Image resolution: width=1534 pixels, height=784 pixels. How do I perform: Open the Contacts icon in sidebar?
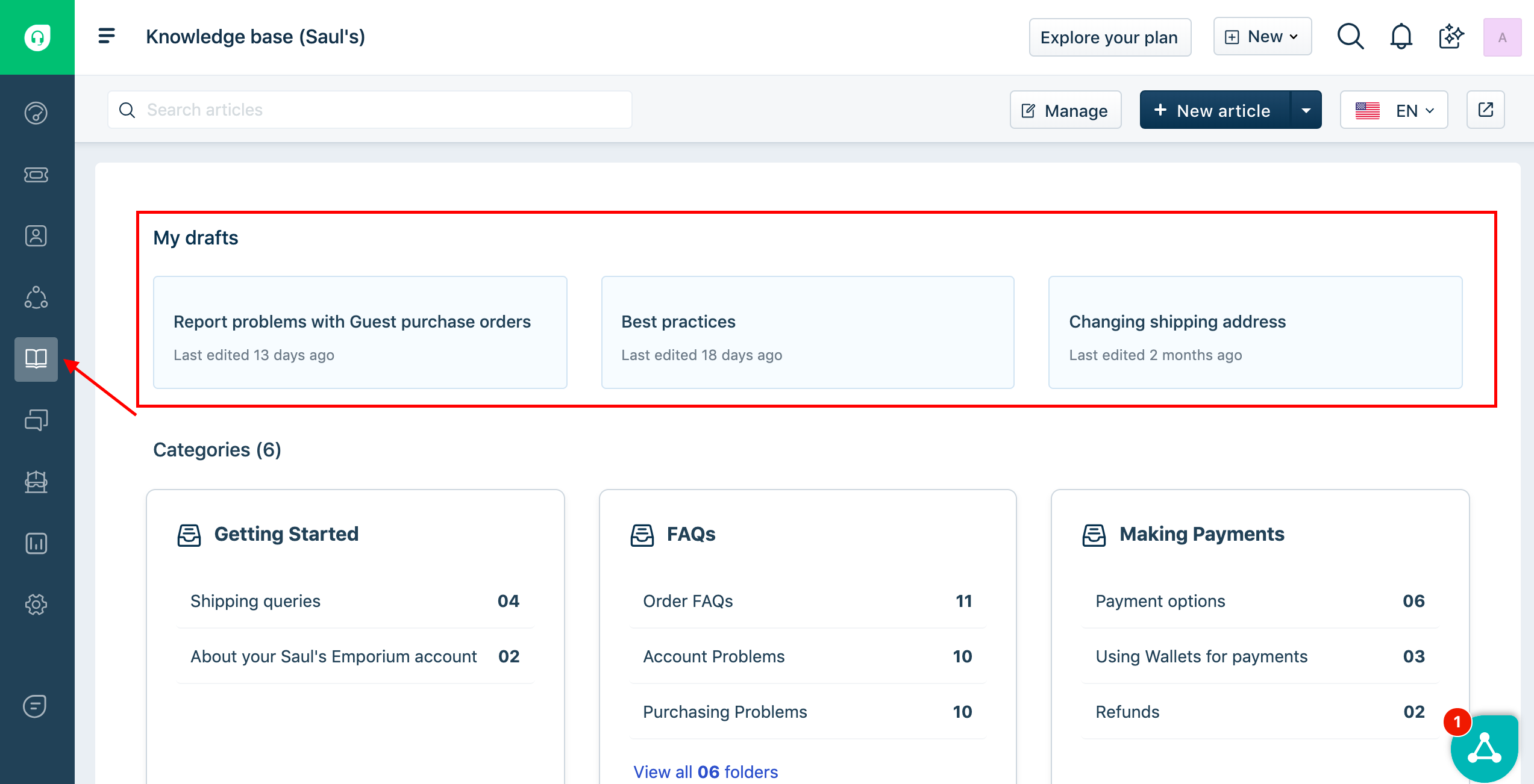point(36,236)
